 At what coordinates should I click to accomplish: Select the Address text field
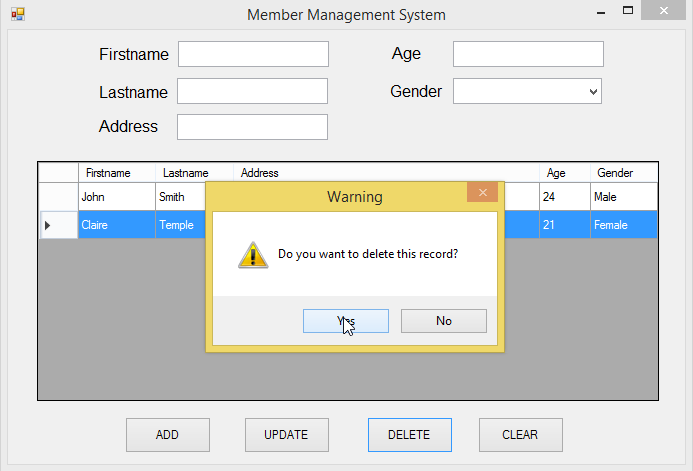pyautogui.click(x=253, y=127)
